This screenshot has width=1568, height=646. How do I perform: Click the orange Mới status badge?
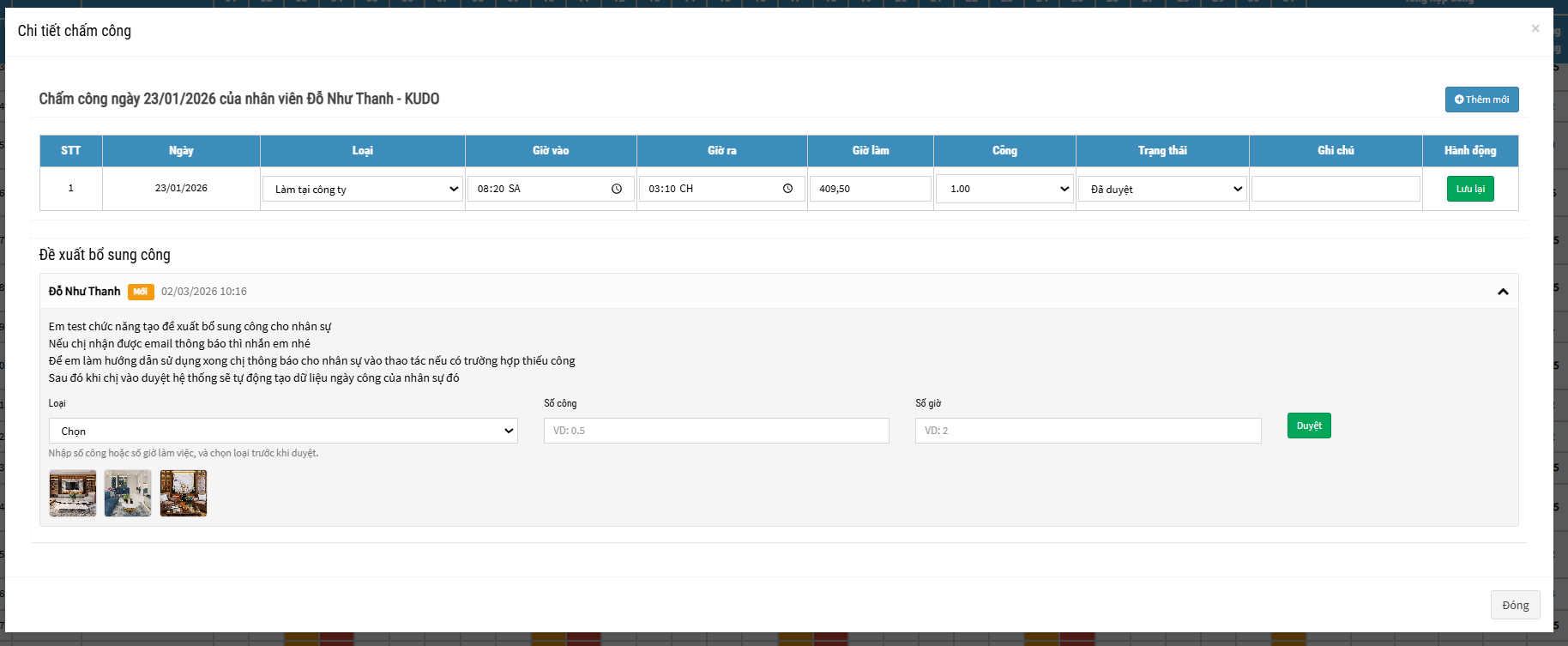(x=141, y=292)
